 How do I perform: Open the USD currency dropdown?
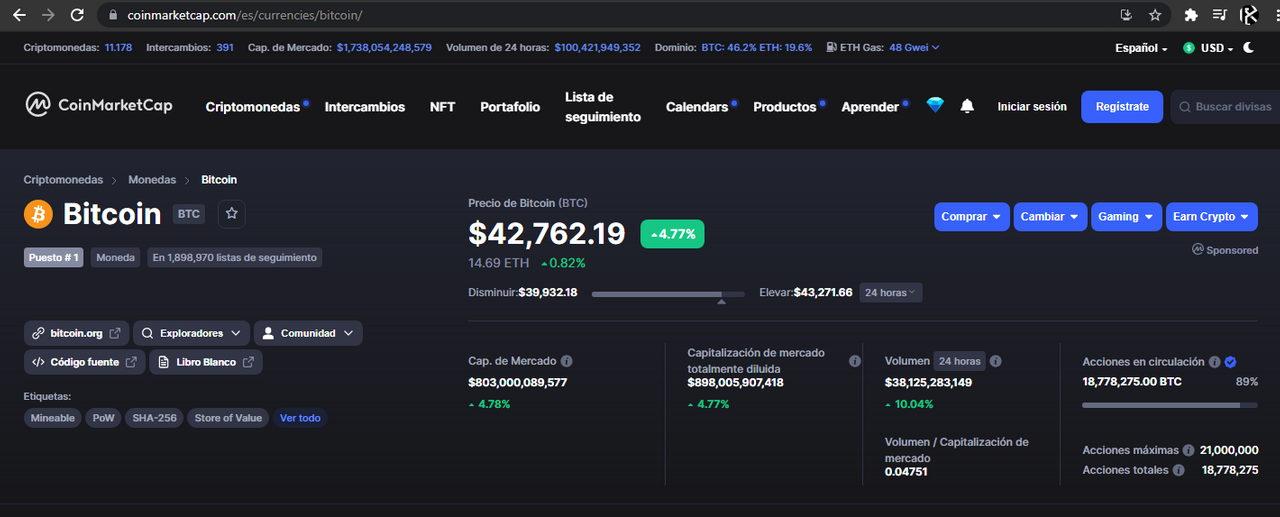pos(1216,48)
